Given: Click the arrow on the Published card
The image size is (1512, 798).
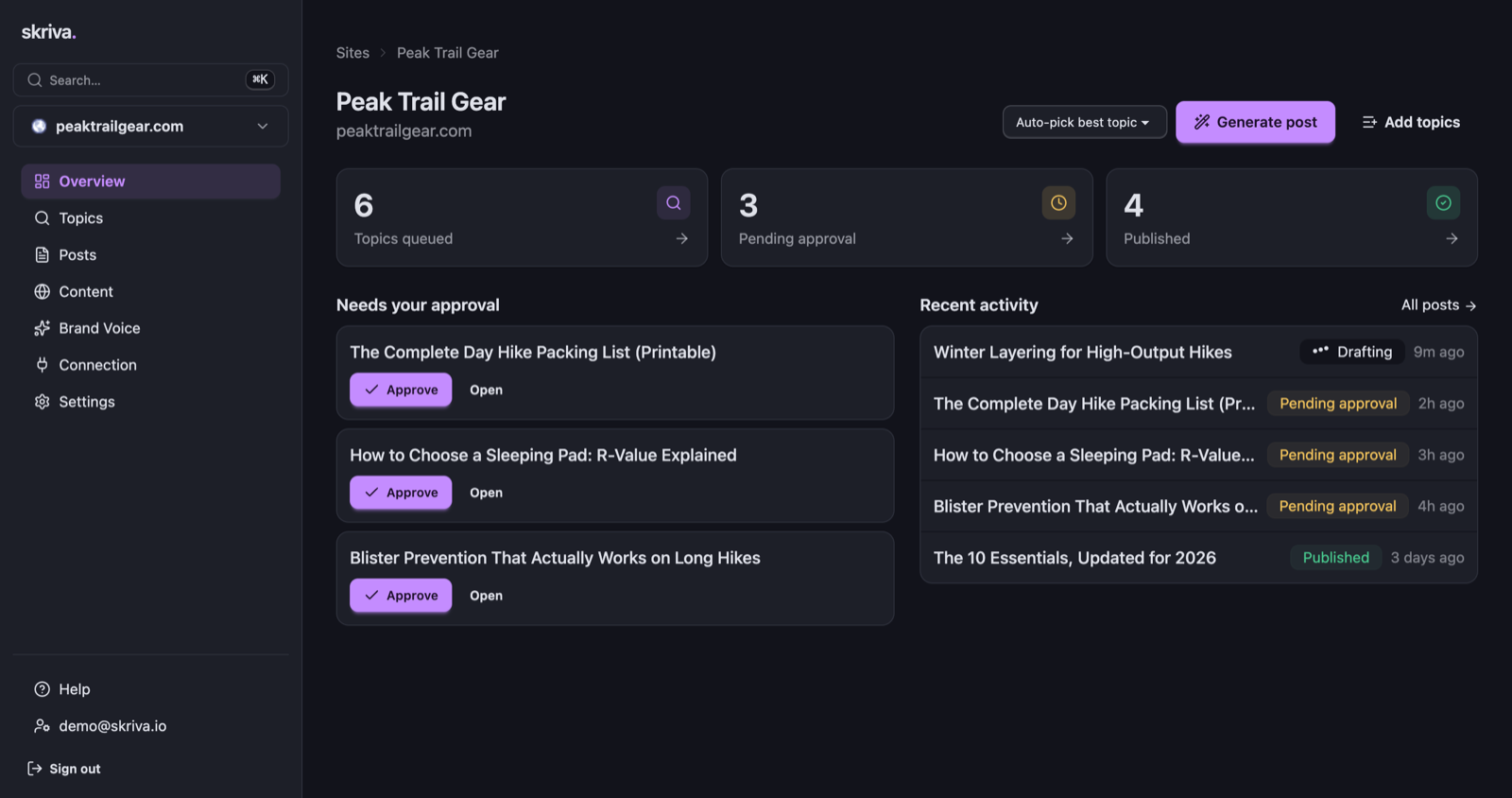Looking at the screenshot, I should [1452, 239].
